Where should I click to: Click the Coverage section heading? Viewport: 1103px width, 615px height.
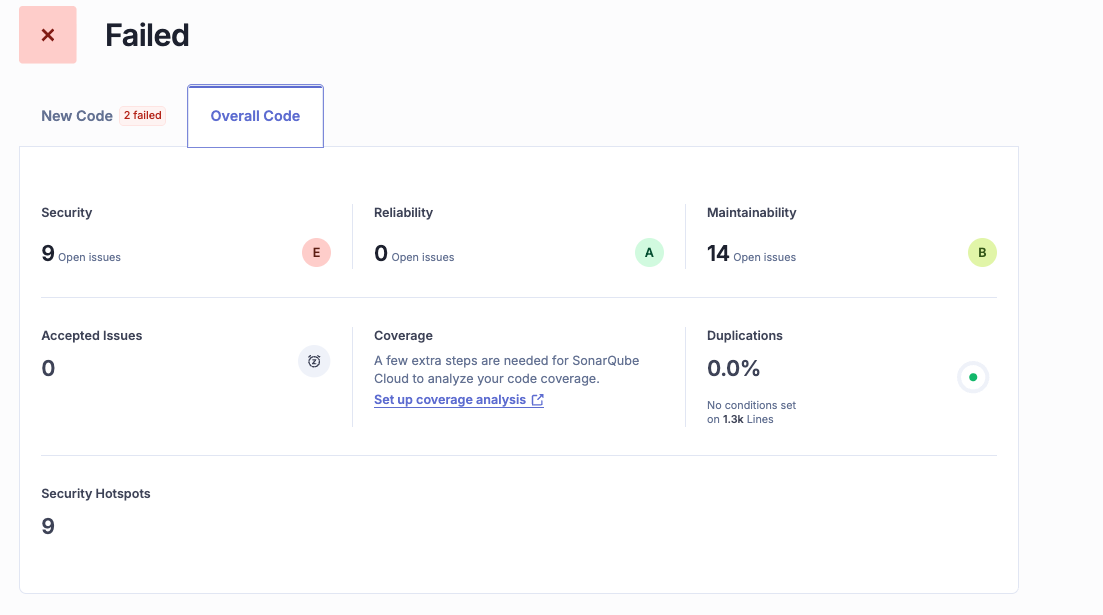(403, 336)
